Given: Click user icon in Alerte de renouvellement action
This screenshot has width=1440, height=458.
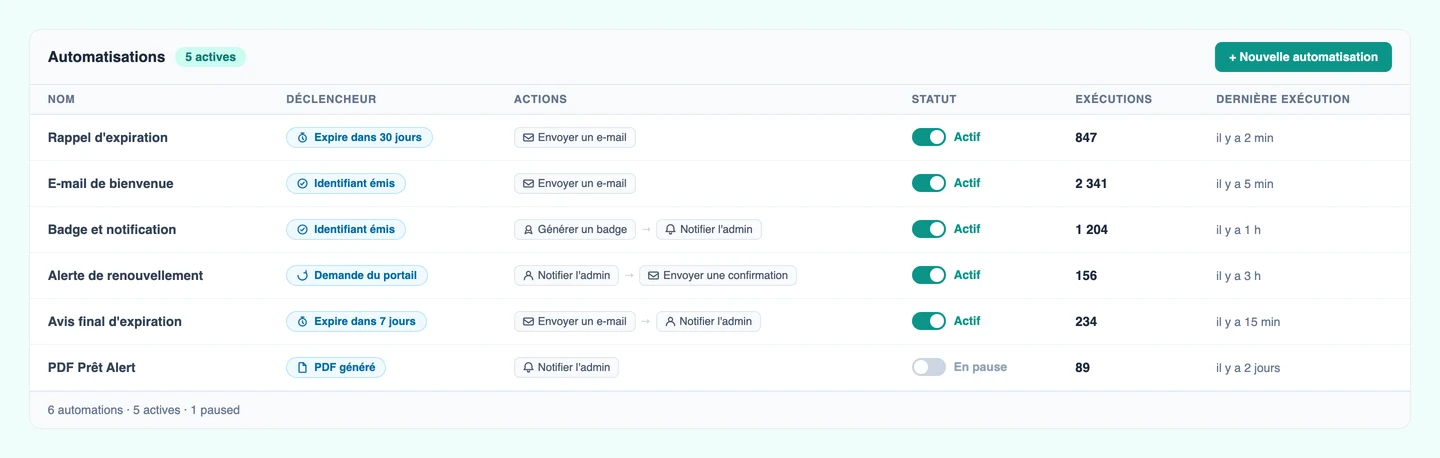Looking at the screenshot, I should tap(528, 276).
